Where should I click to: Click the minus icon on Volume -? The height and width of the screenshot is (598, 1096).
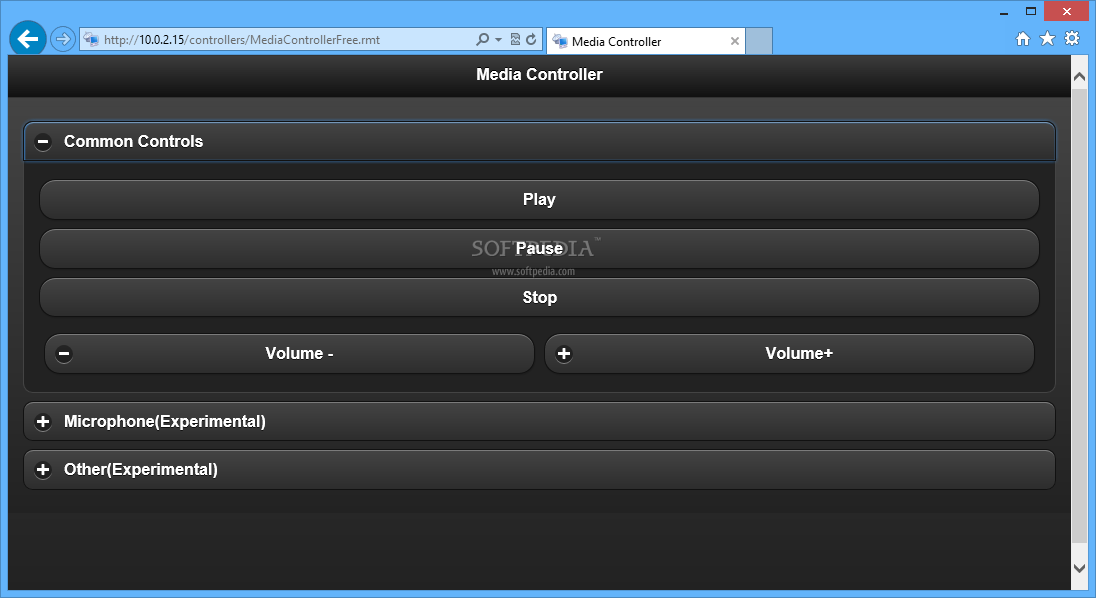point(64,353)
